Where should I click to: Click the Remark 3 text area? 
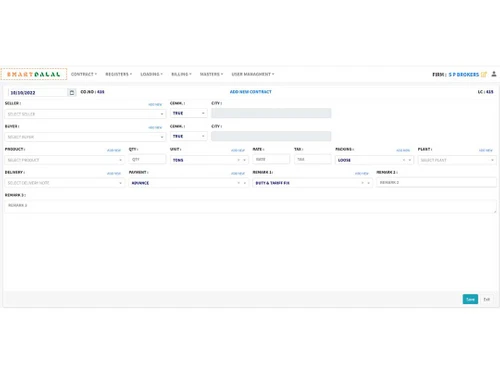[250, 206]
